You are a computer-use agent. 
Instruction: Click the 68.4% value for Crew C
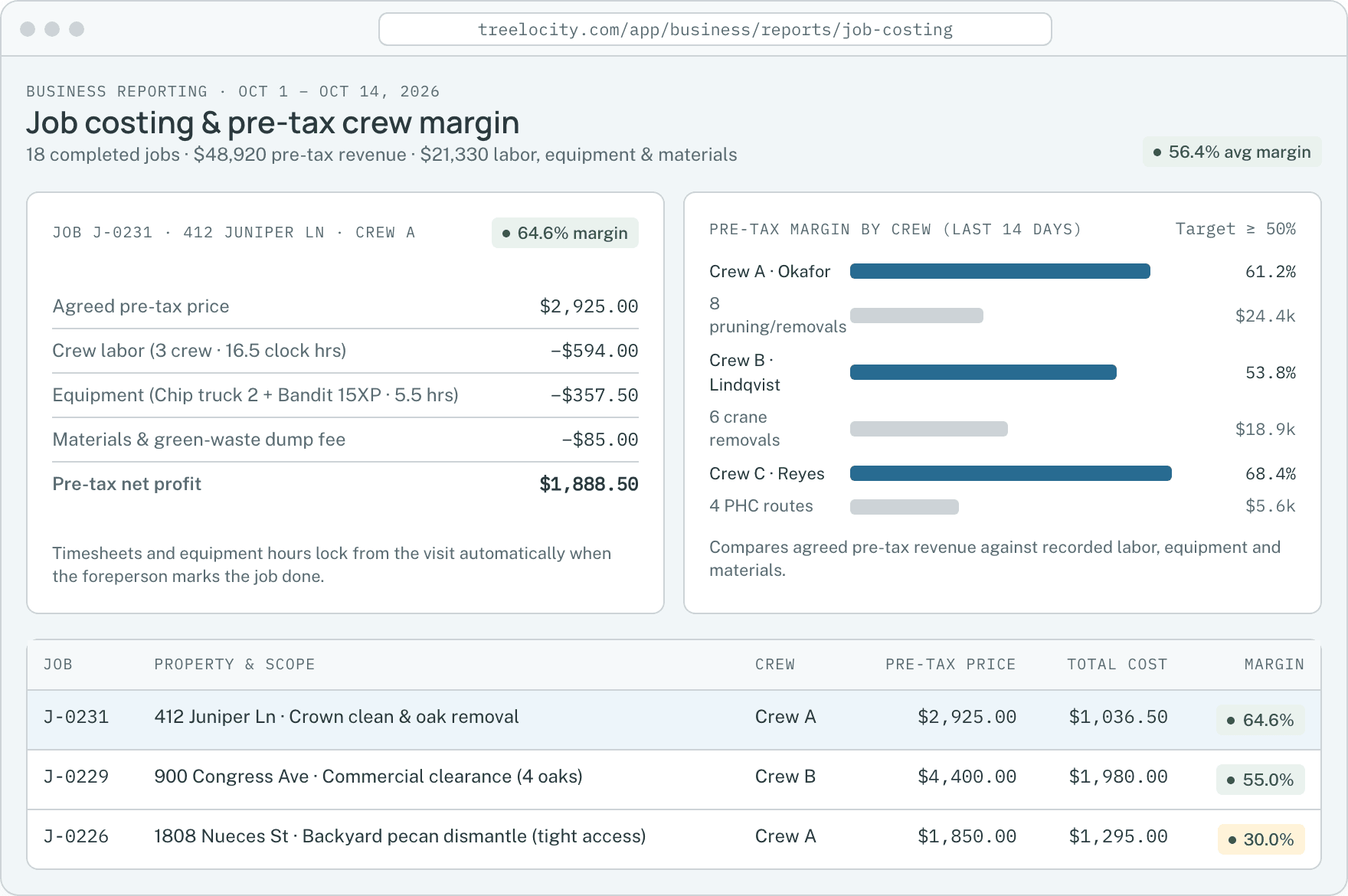pyautogui.click(x=1270, y=473)
